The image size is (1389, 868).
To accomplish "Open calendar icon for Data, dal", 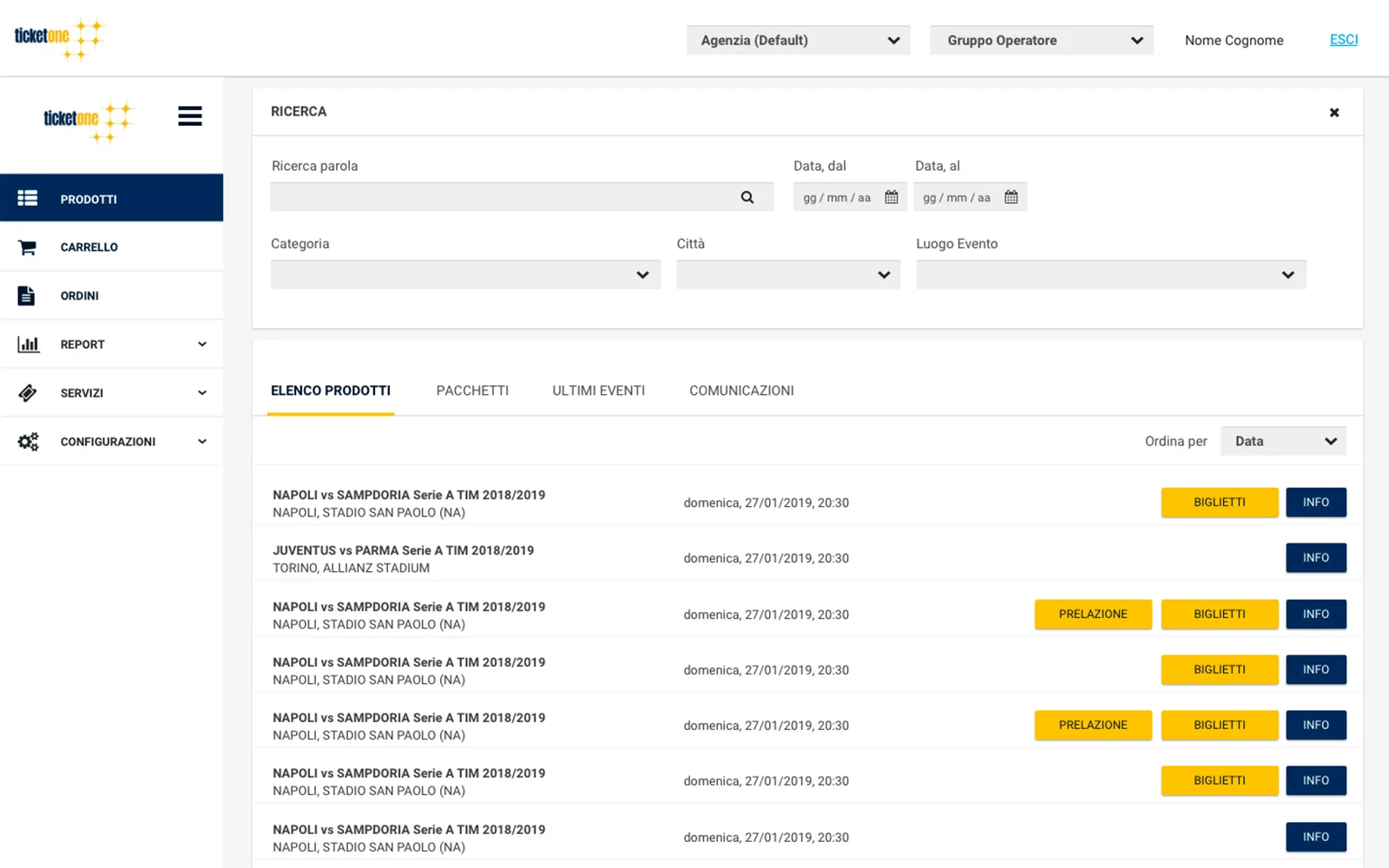I will tap(892, 197).
